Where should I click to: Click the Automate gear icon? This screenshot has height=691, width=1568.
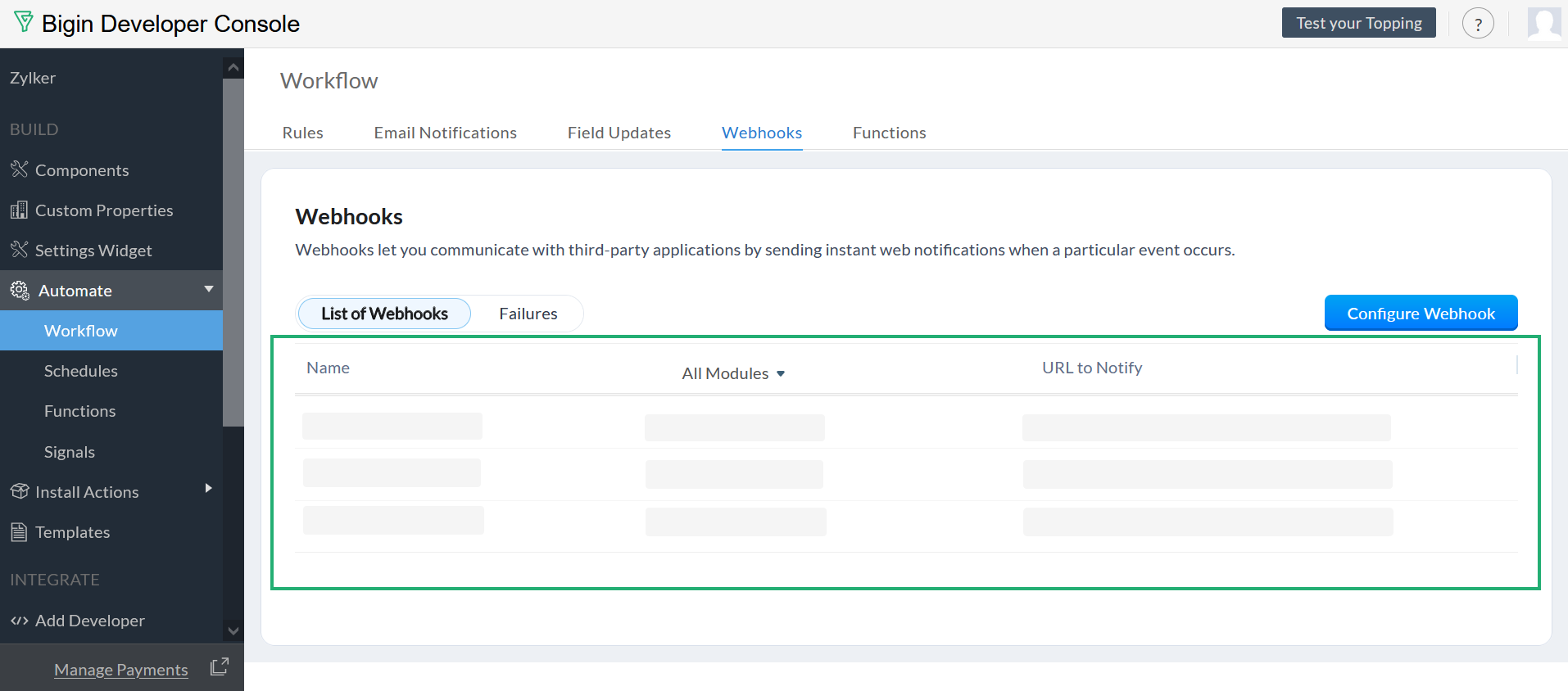pos(20,290)
